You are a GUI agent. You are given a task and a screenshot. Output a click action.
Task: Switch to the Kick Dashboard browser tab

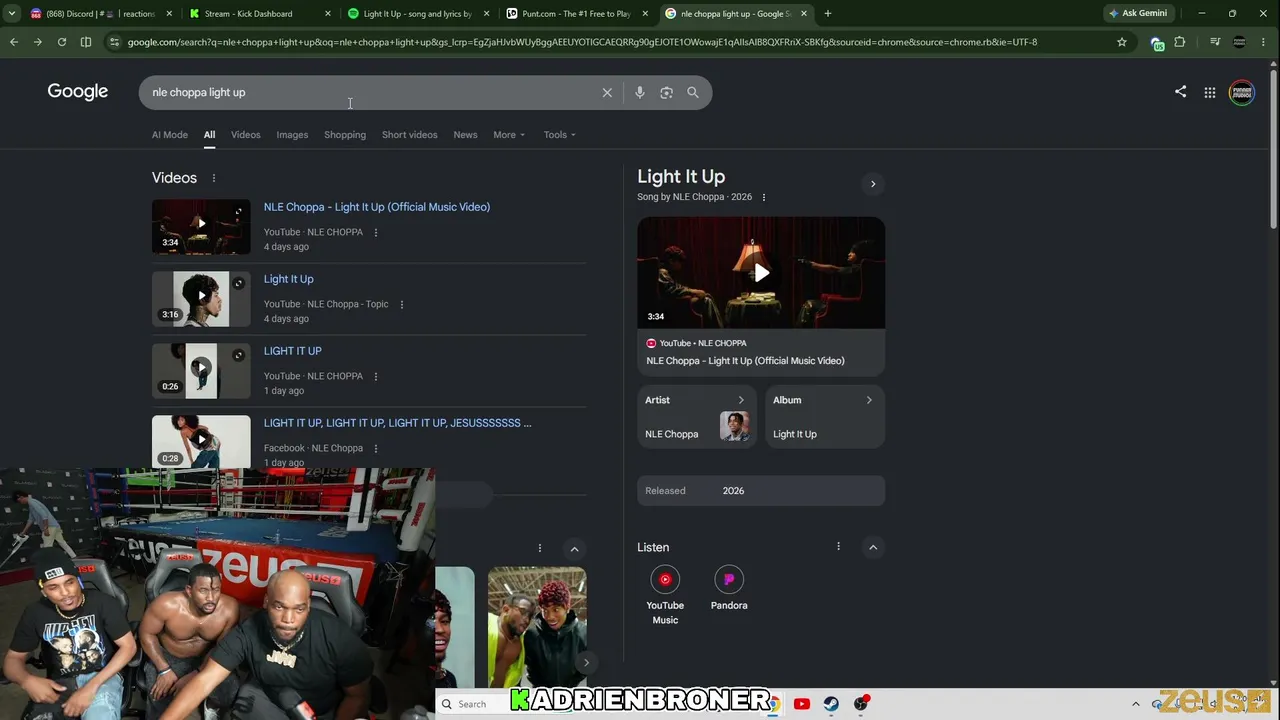point(260,14)
